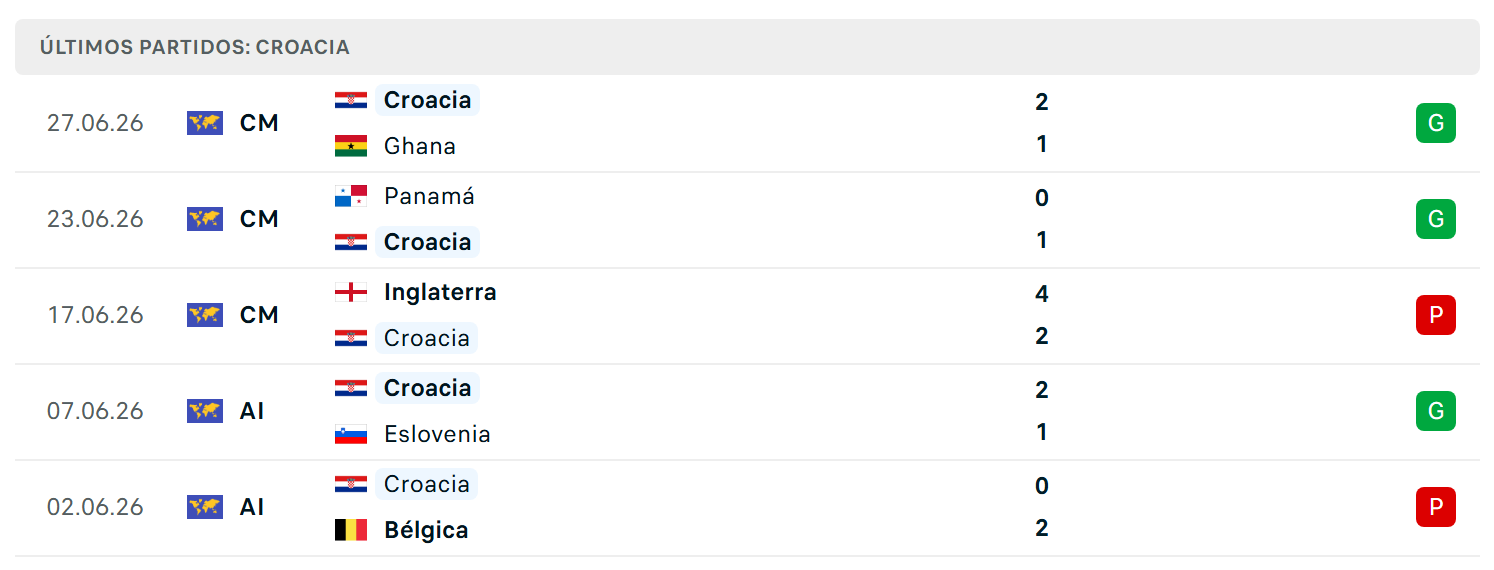Select Croacia in the Eslovenia match row
This screenshot has width=1494, height=570.
click(x=427, y=388)
